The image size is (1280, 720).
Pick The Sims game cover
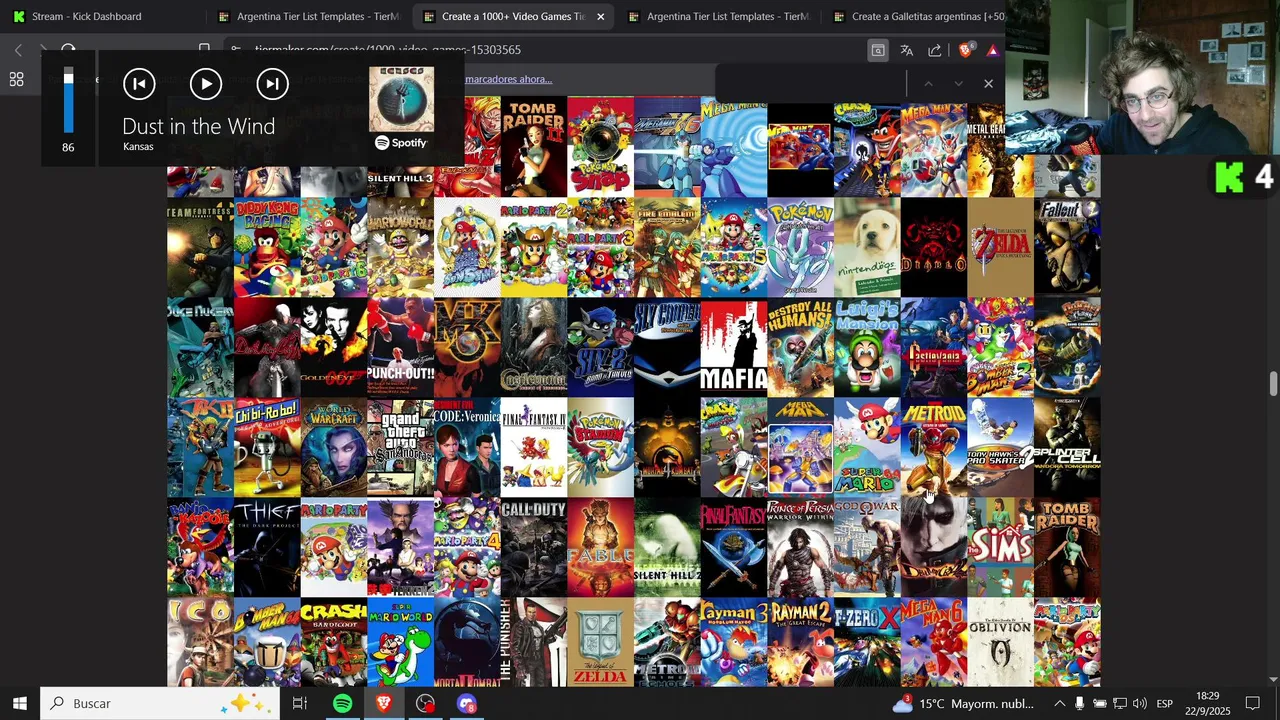pyautogui.click(x=1000, y=547)
